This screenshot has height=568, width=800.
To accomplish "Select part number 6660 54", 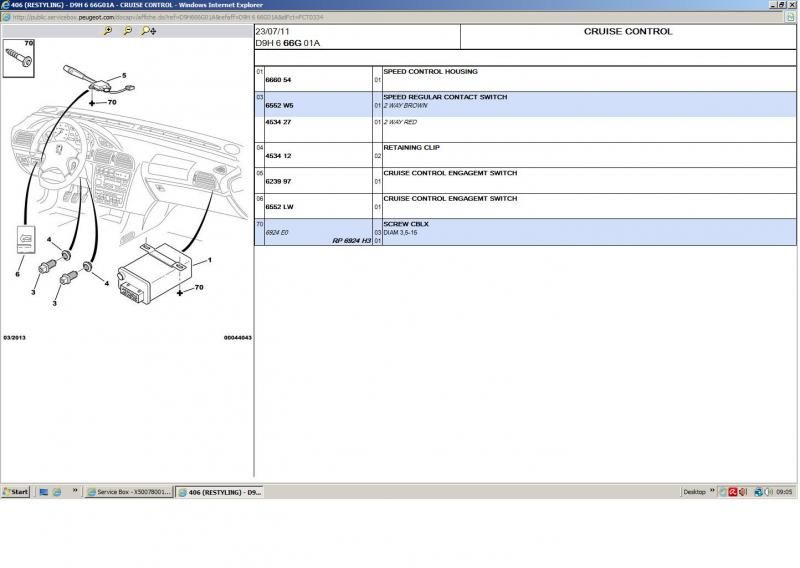I will [x=278, y=80].
